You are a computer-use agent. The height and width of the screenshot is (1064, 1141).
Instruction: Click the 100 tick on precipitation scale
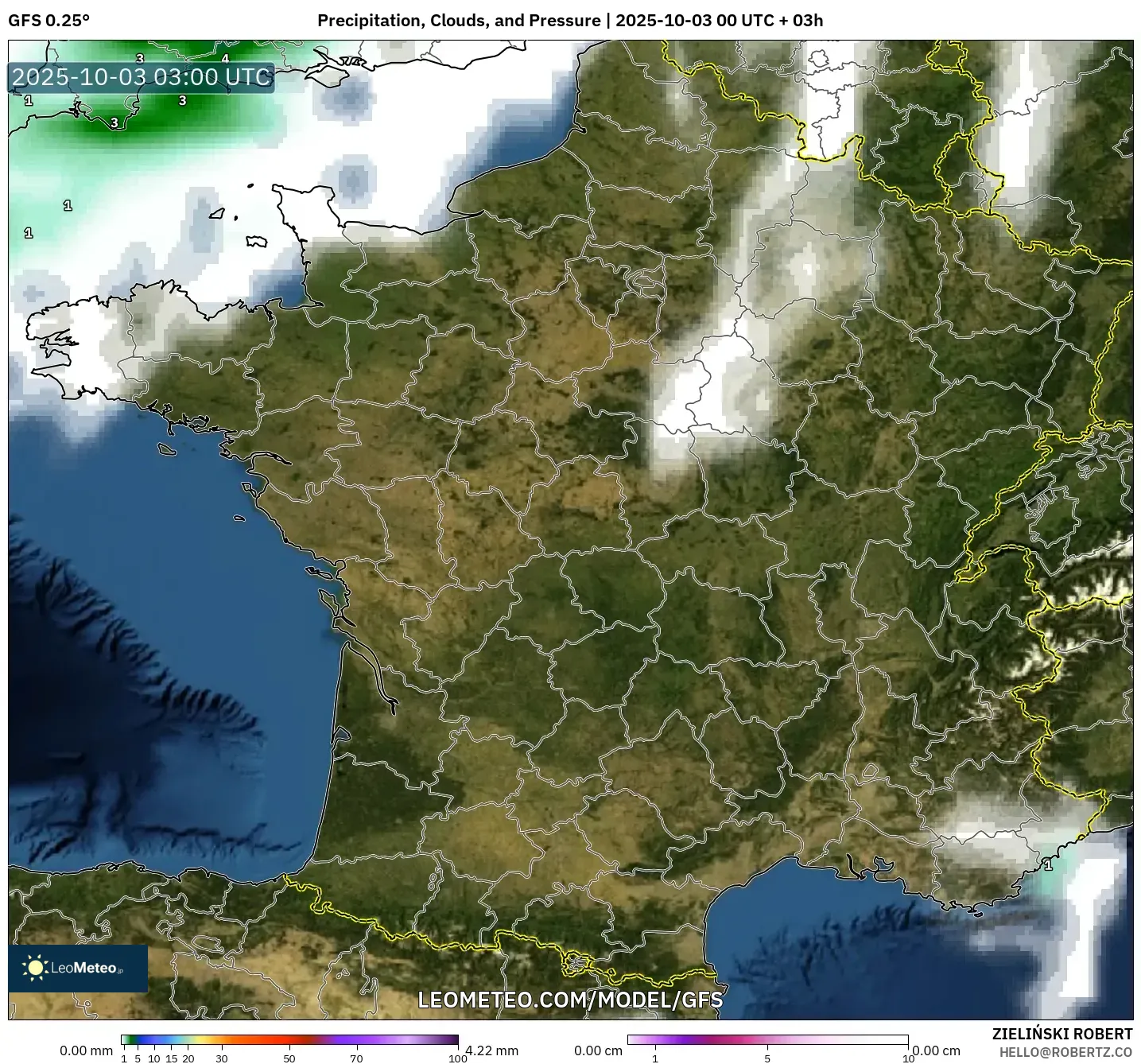(457, 1058)
